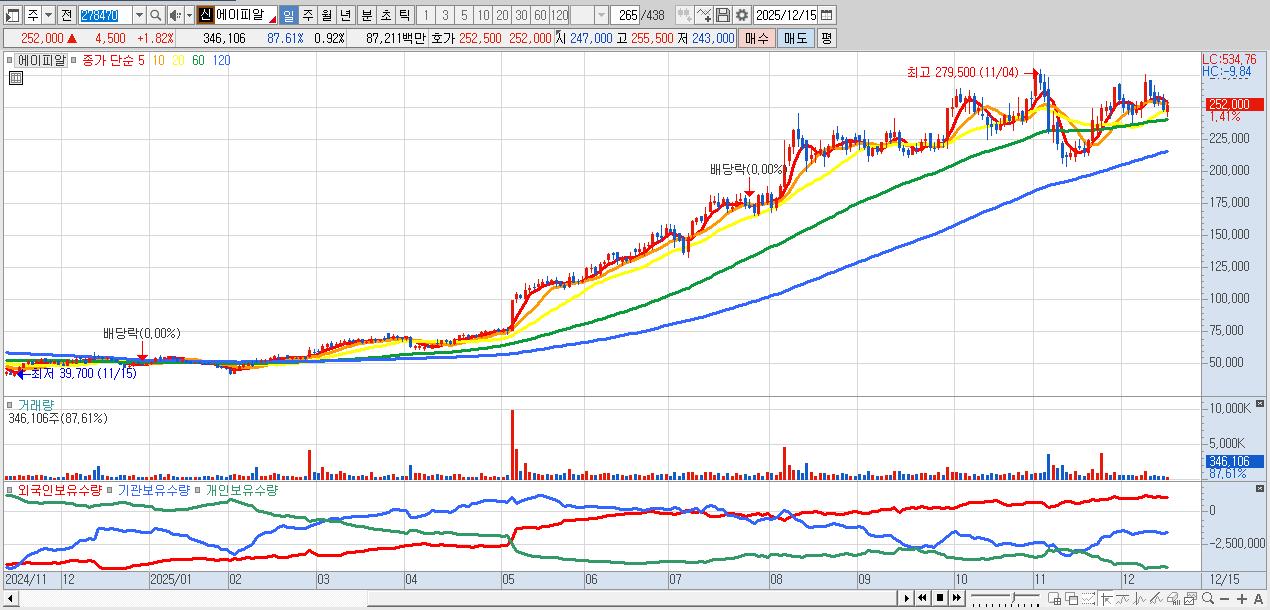Image resolution: width=1270 pixels, height=610 pixels.
Task: Choose interval 10 button
Action: (483, 15)
